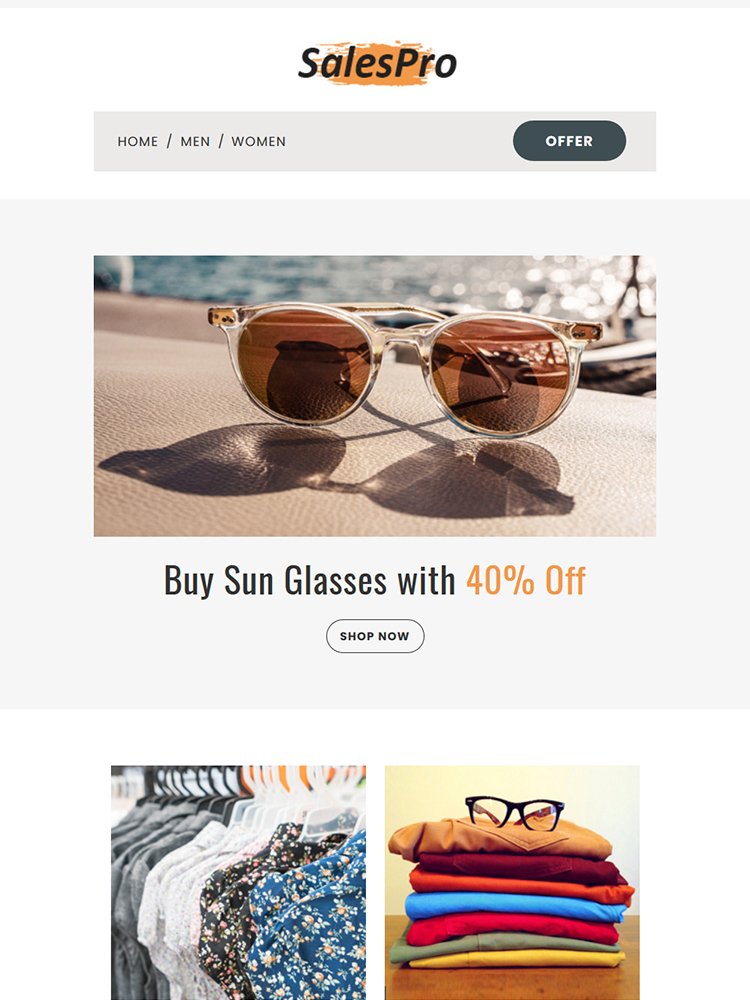Open the hanging shirts rack image
This screenshot has width=750, height=1000.
[x=239, y=883]
